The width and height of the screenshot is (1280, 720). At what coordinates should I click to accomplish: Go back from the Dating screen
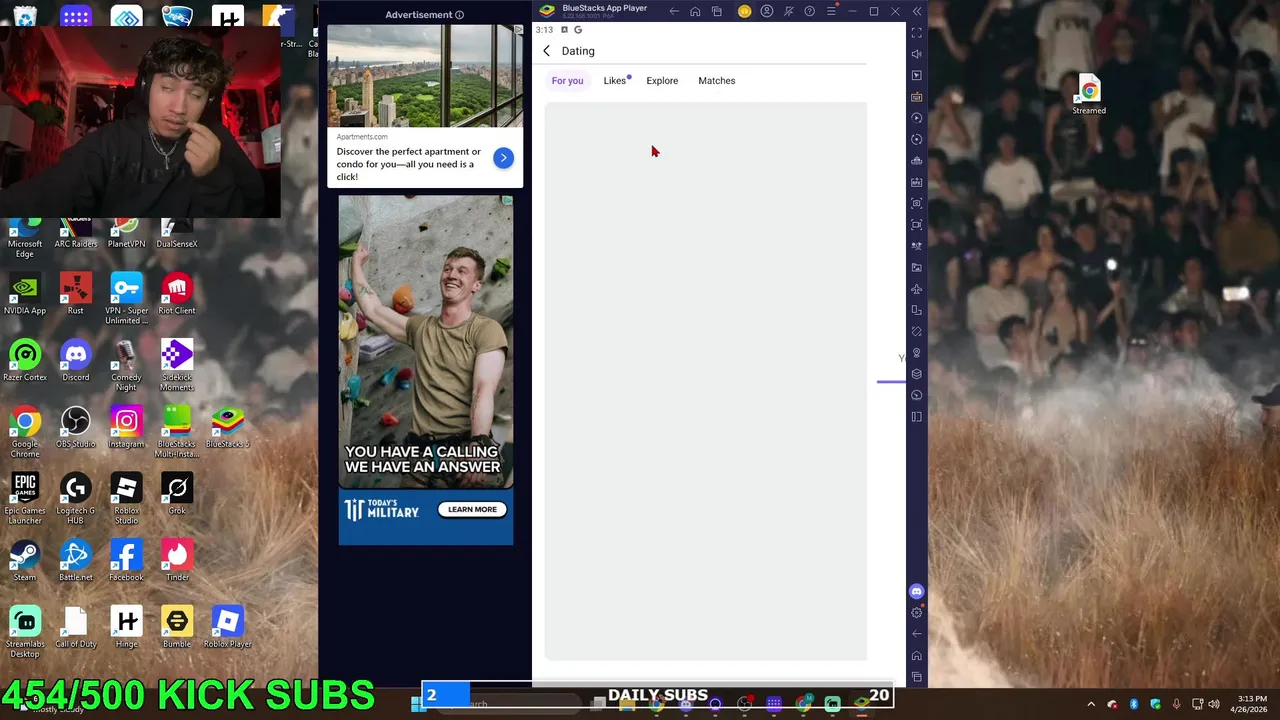[546, 51]
